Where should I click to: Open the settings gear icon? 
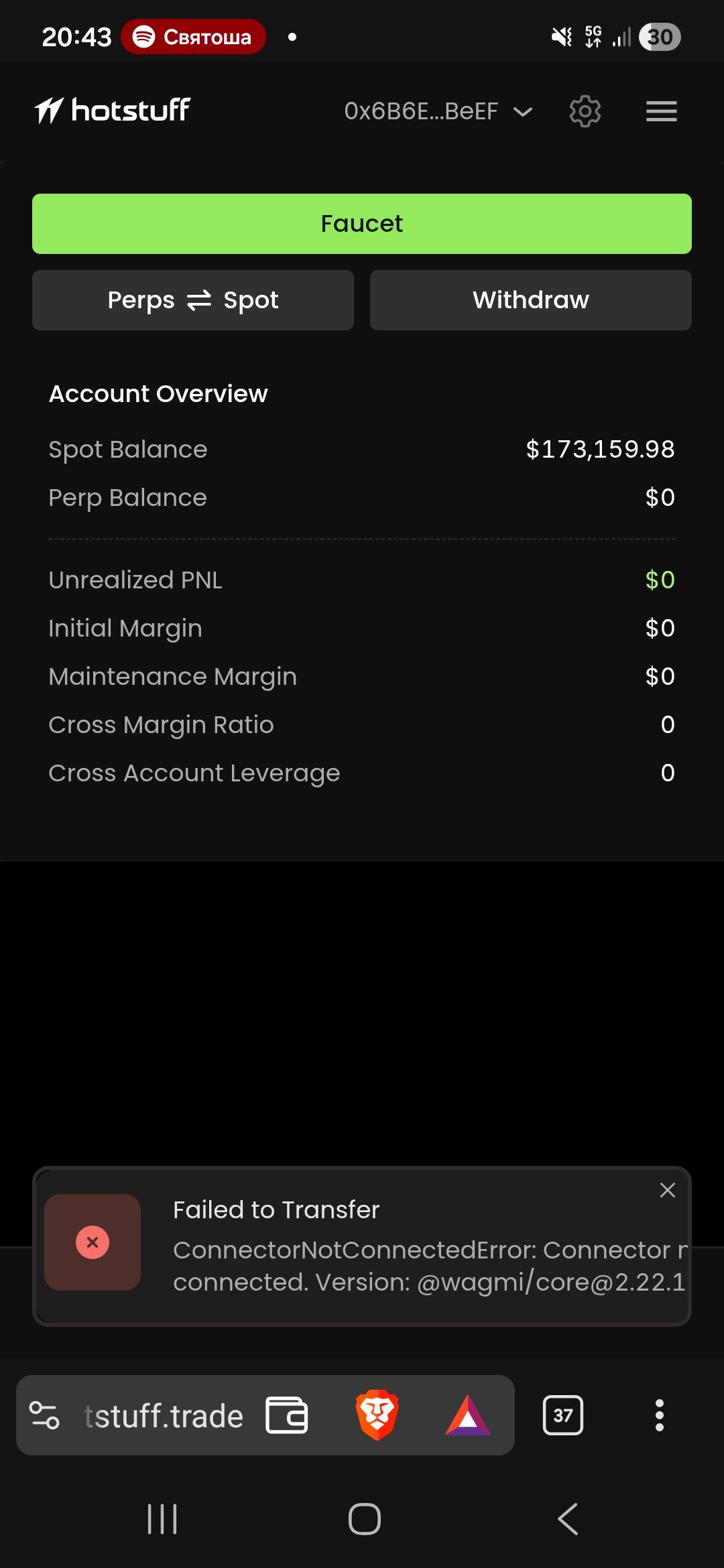pos(585,111)
